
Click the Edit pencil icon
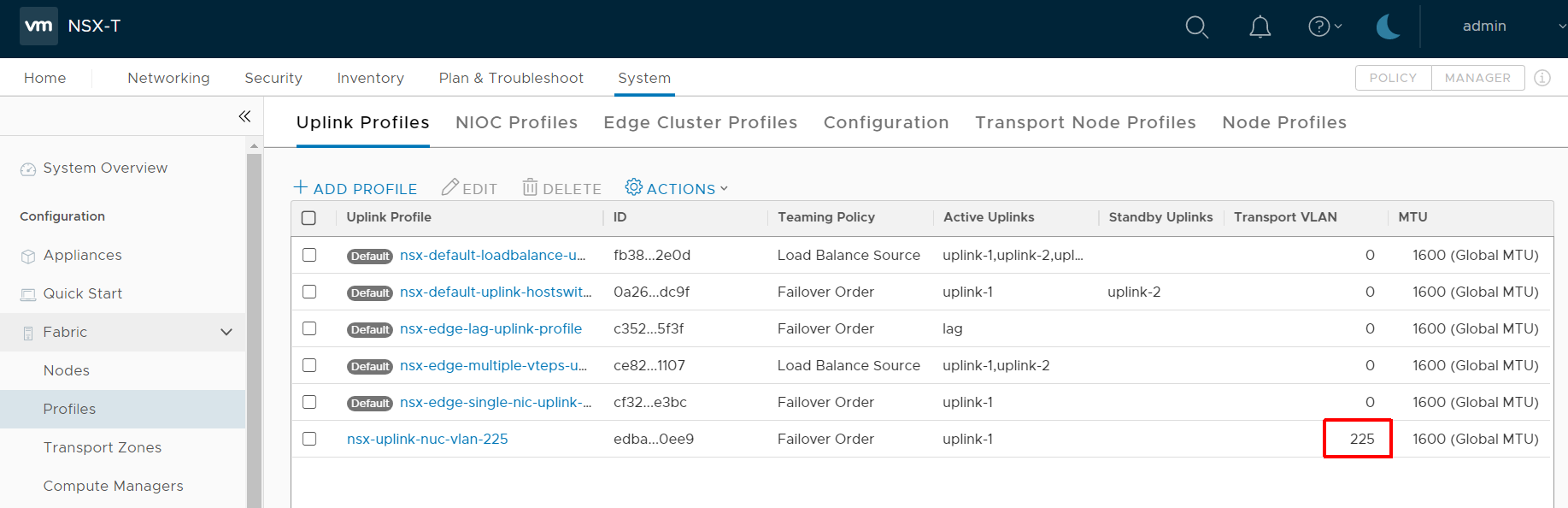[449, 186]
